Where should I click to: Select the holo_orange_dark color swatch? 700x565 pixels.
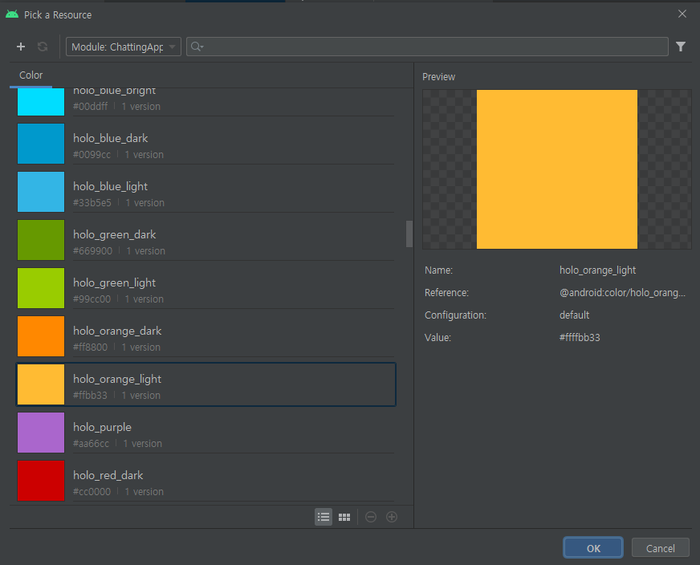coord(41,336)
